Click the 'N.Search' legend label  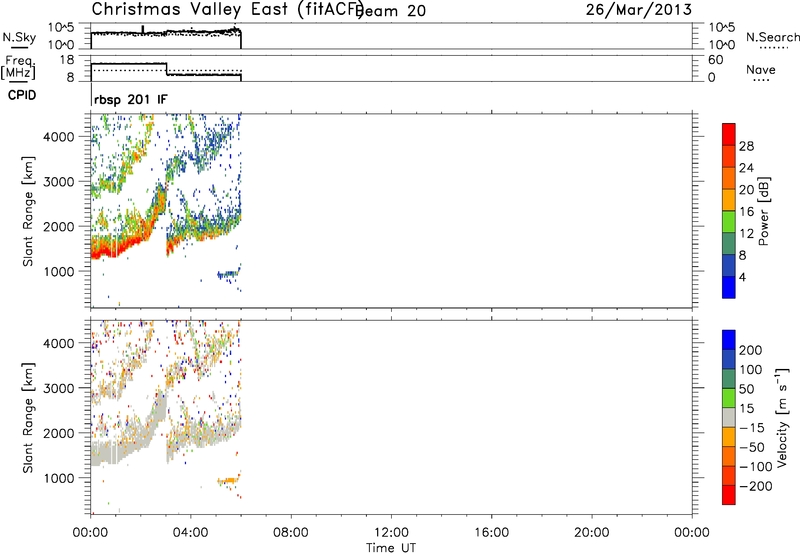(x=772, y=37)
